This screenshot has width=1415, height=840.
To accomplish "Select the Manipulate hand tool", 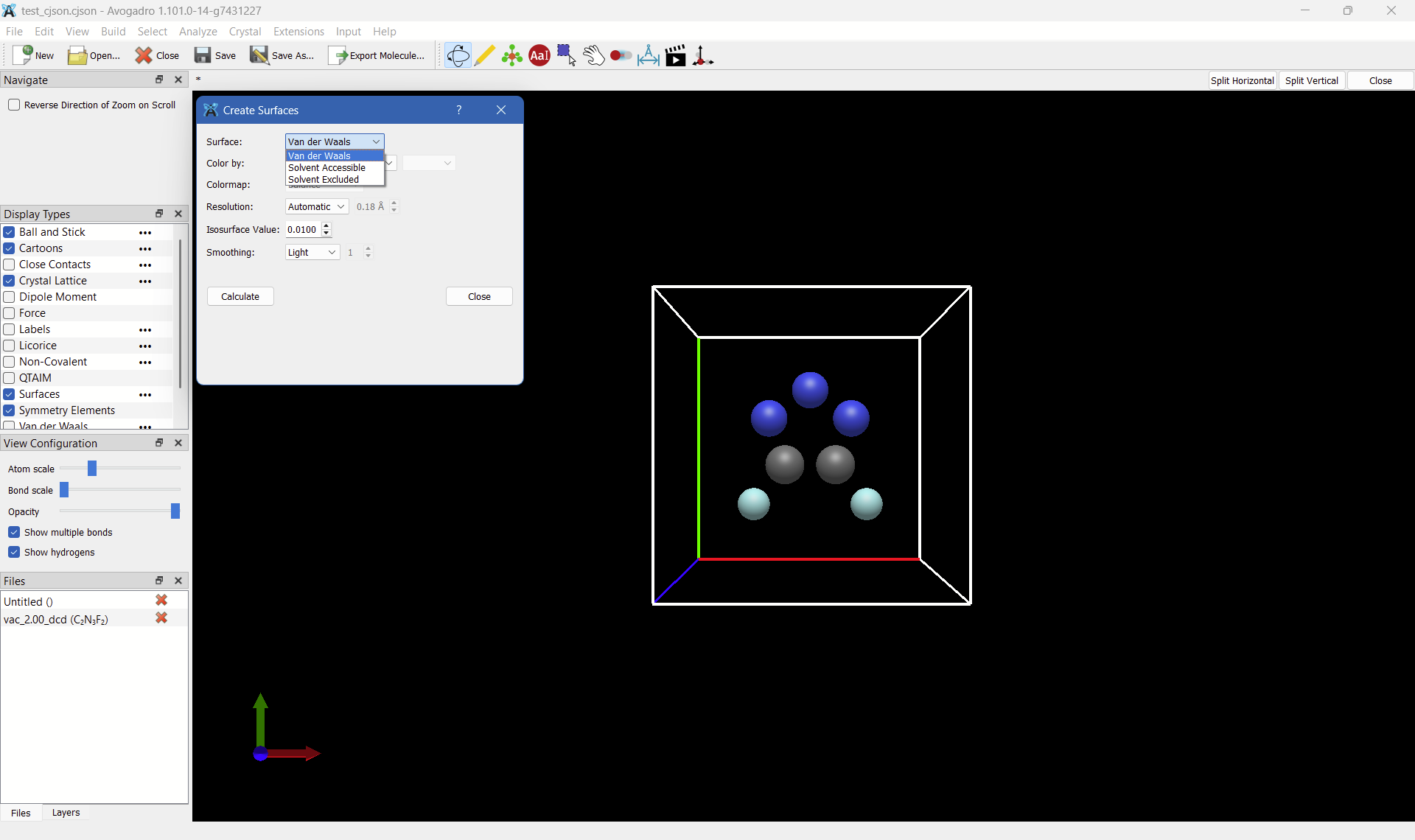I will [x=593, y=55].
